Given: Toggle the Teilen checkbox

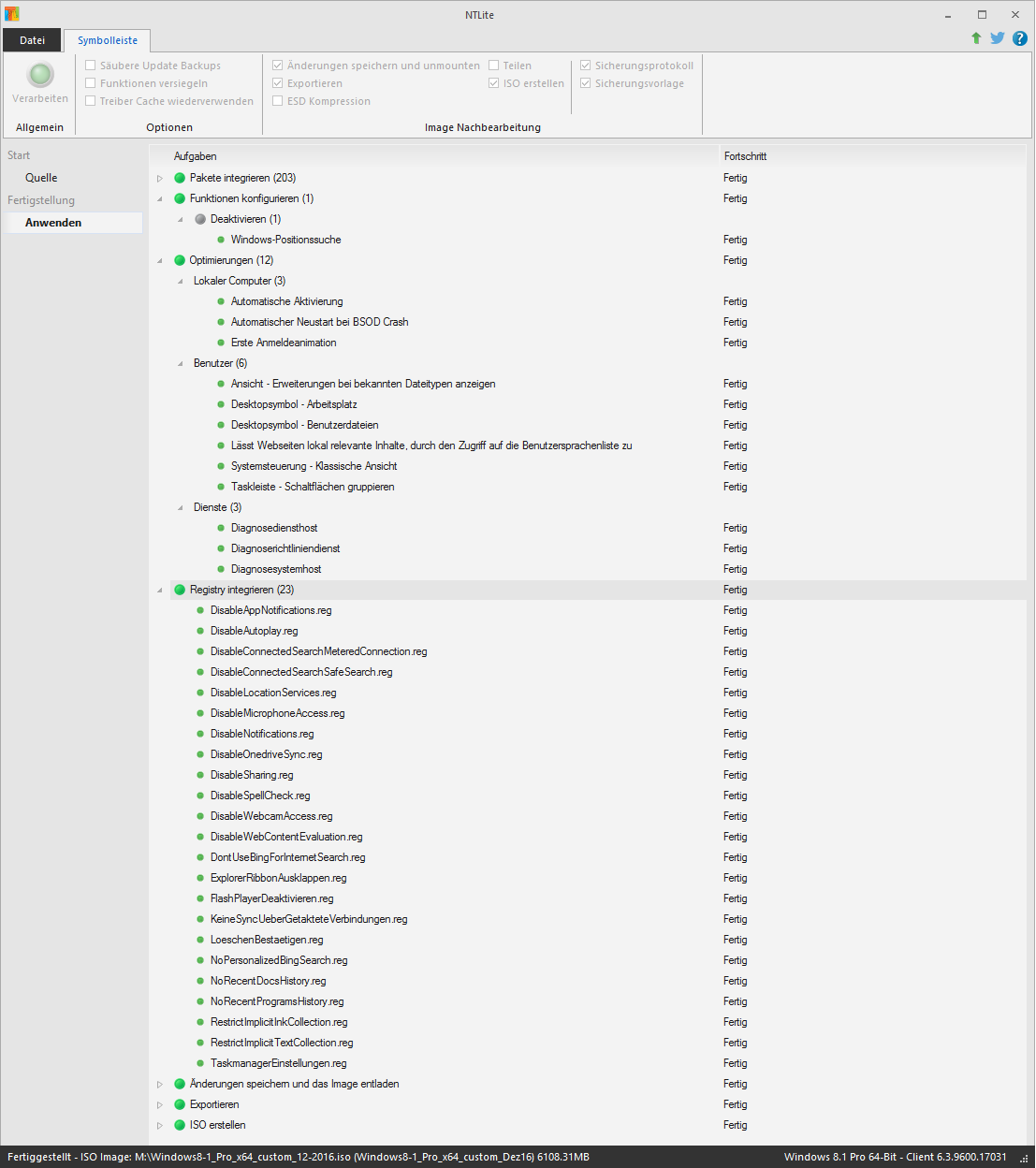Looking at the screenshot, I should (x=494, y=66).
